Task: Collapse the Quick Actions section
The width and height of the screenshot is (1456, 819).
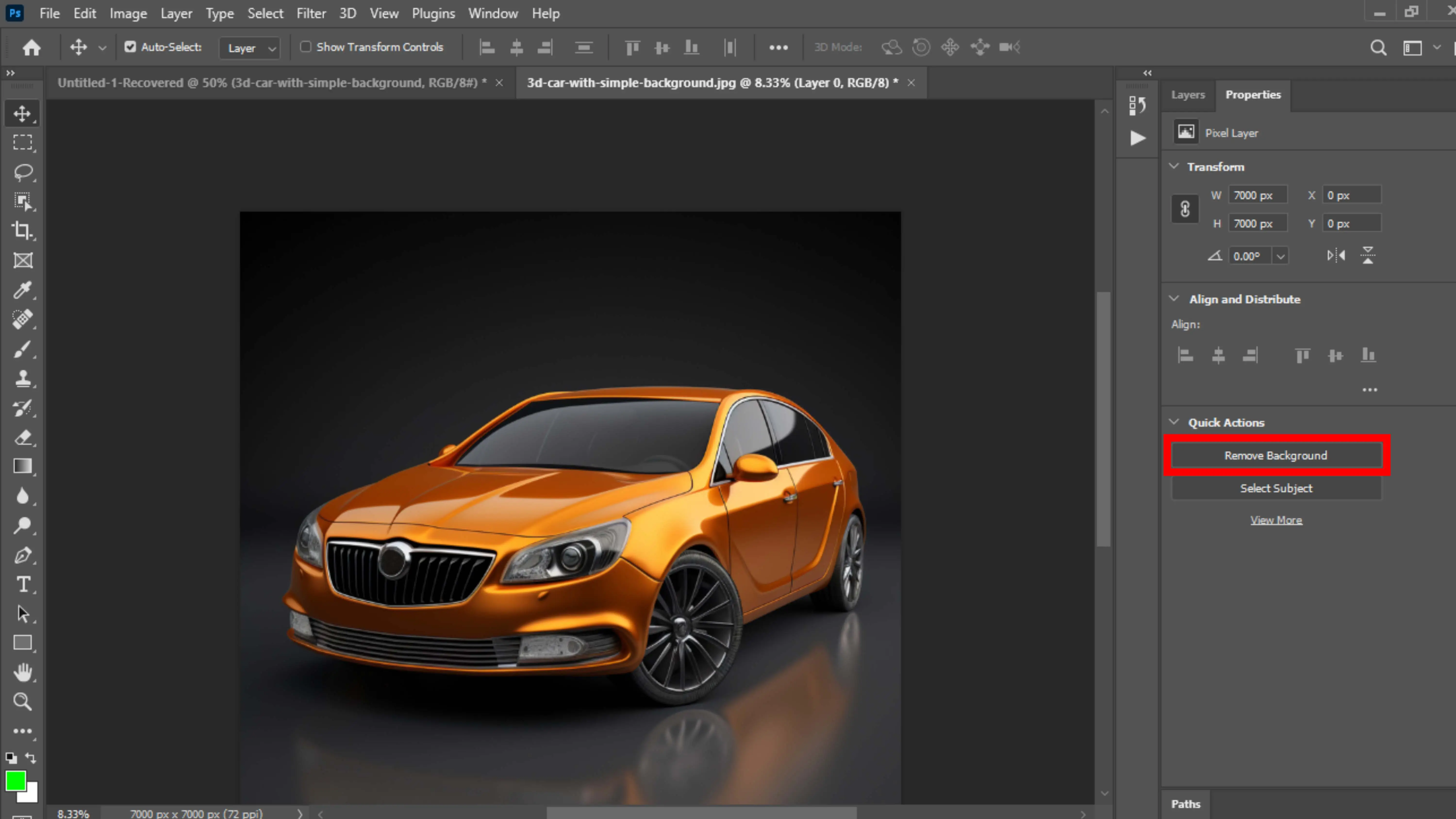Action: [x=1174, y=422]
